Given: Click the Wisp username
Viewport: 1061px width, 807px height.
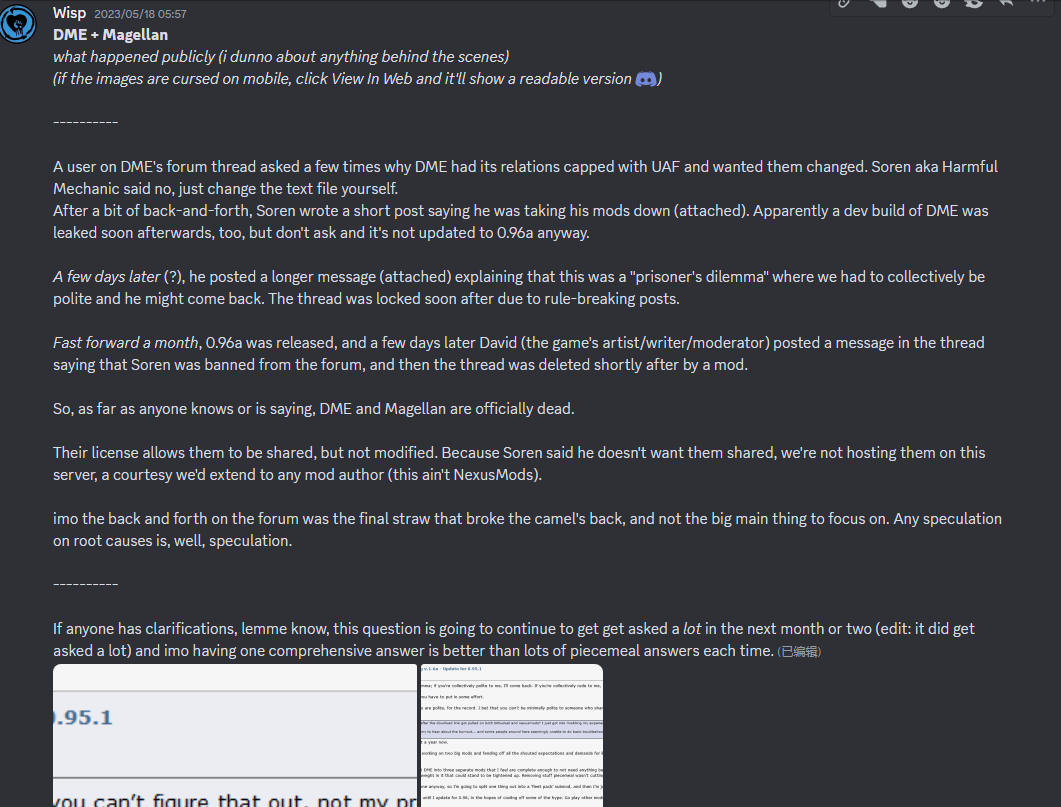Looking at the screenshot, I should point(70,13).
